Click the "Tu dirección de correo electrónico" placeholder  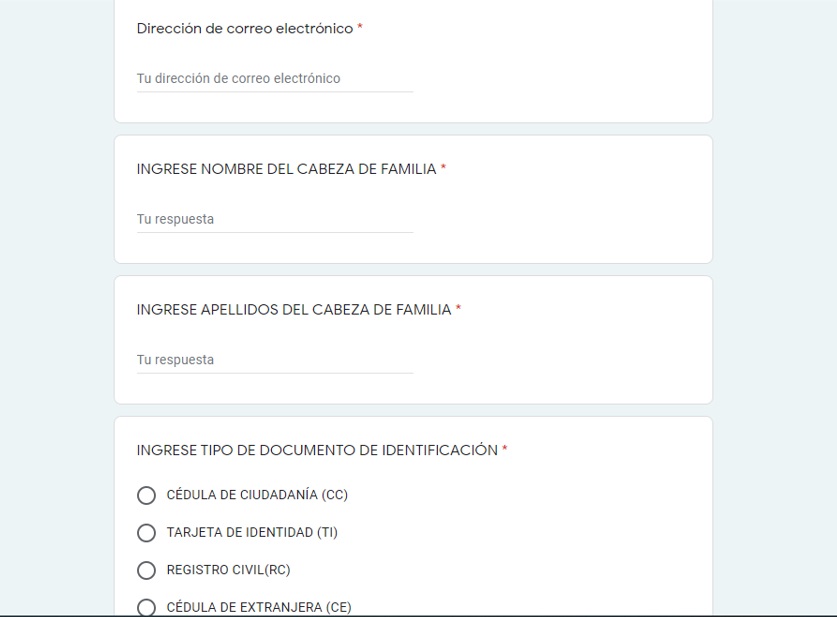tap(239, 79)
